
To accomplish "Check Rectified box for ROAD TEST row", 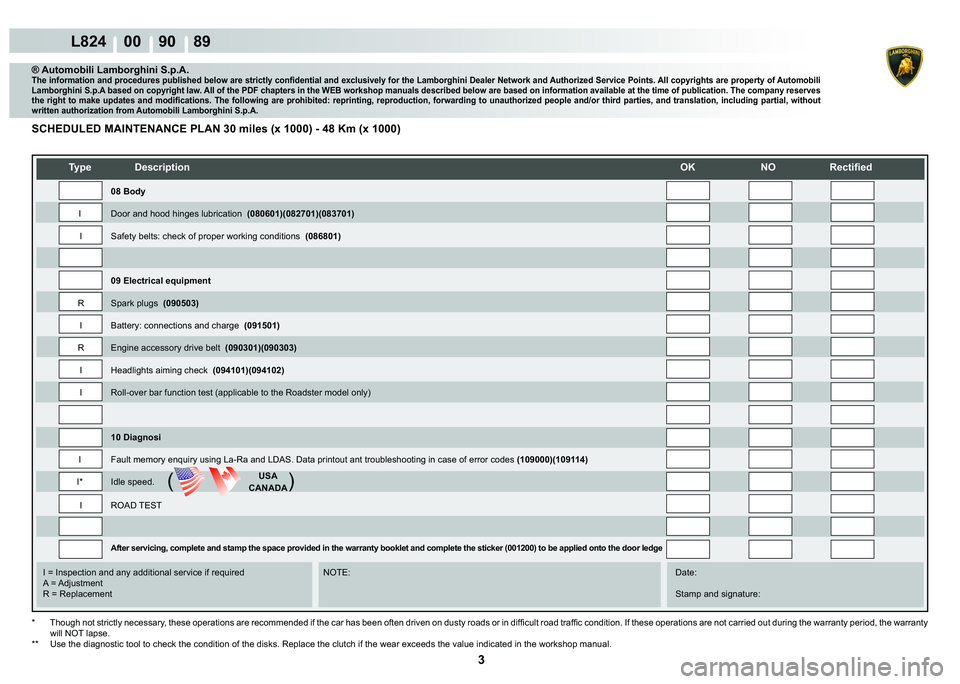I will [x=852, y=504].
